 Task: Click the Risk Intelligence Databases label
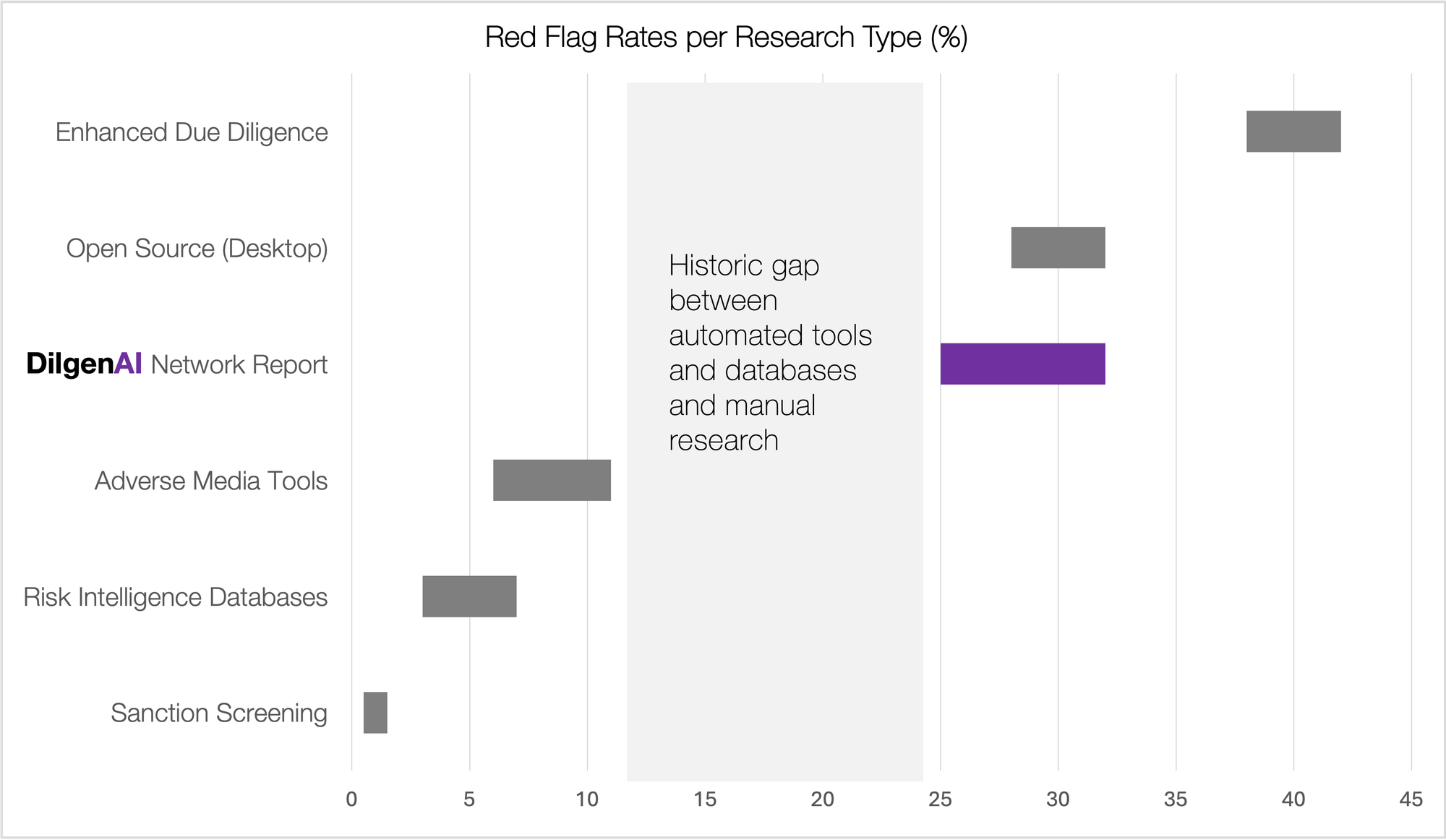(x=175, y=597)
